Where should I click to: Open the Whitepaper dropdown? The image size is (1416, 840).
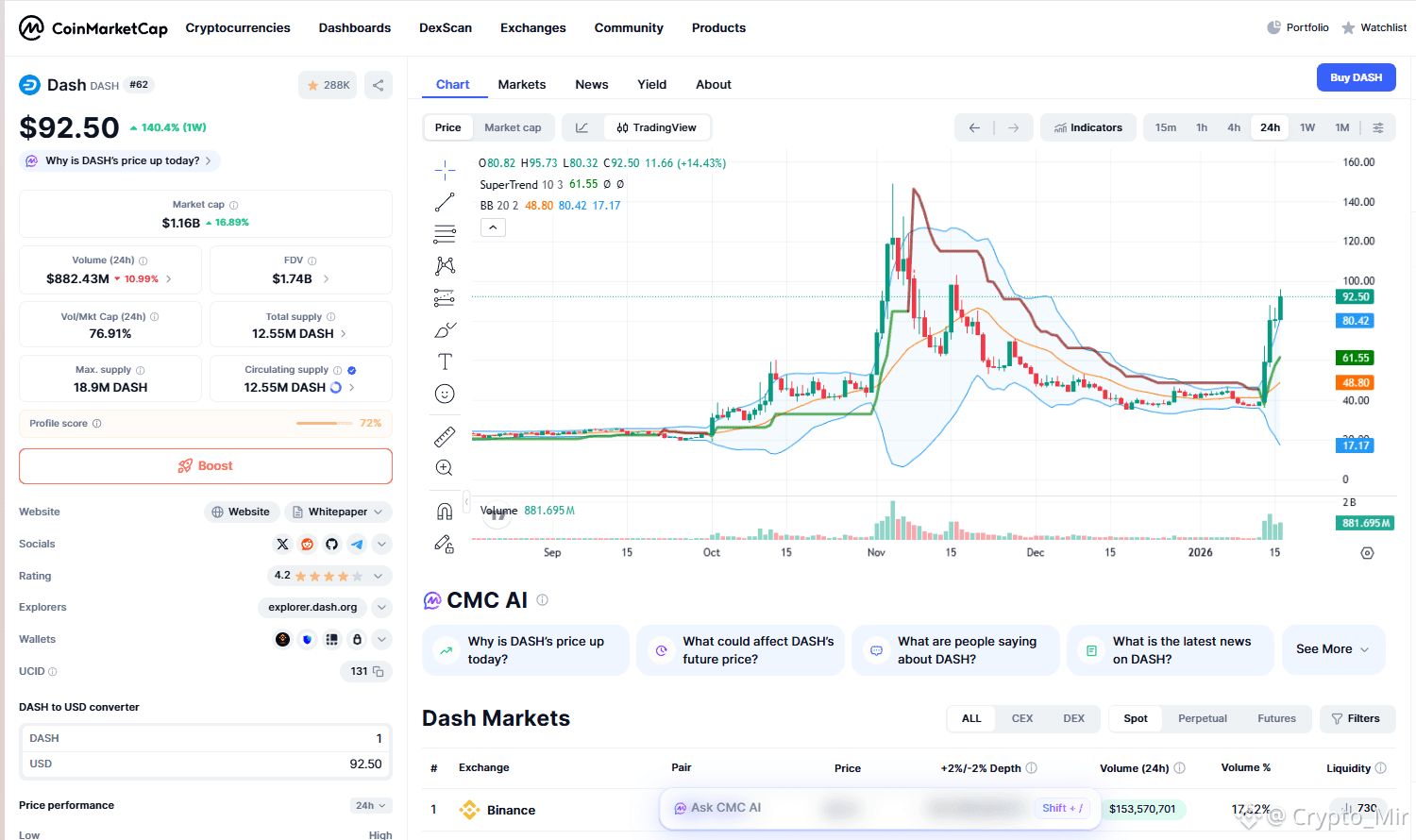[x=338, y=512]
